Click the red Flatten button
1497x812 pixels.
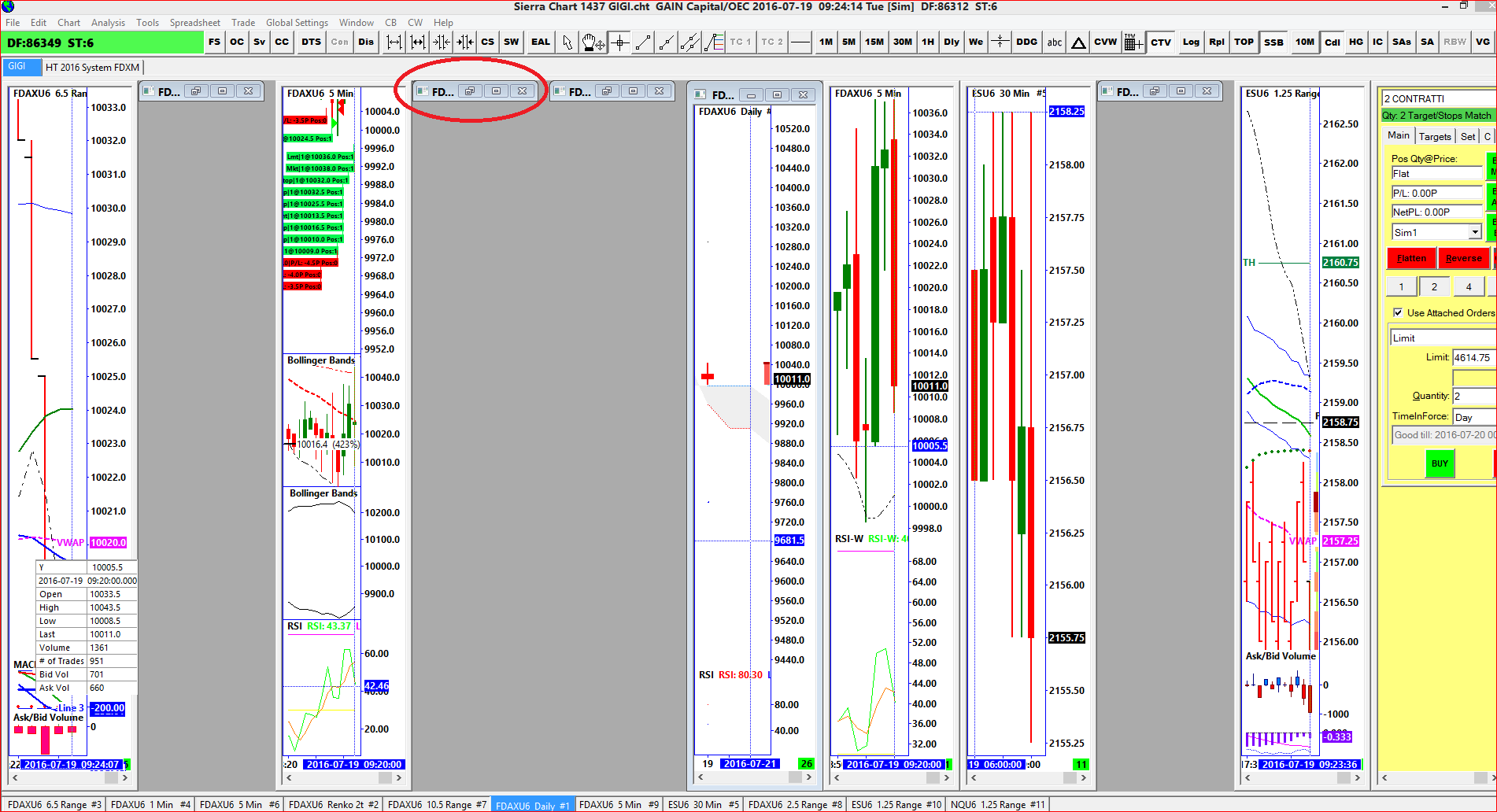pos(1411,258)
